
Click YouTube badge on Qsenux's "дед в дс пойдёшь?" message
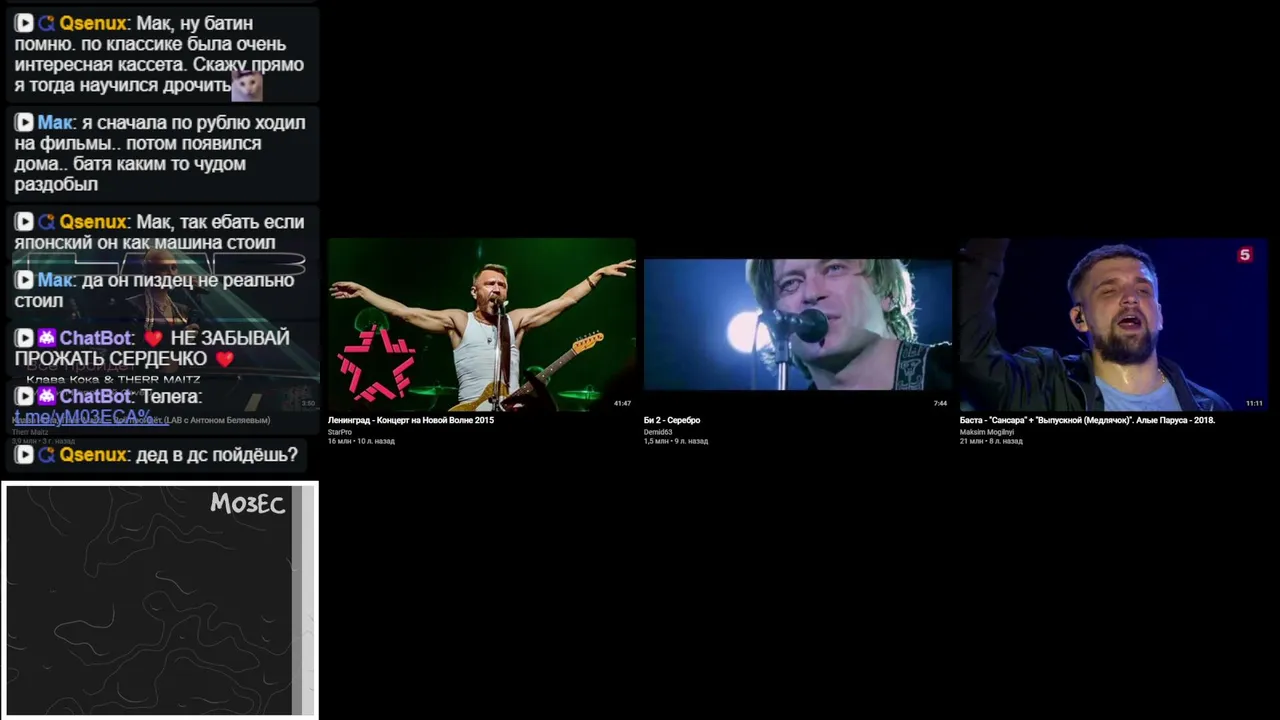coord(24,455)
